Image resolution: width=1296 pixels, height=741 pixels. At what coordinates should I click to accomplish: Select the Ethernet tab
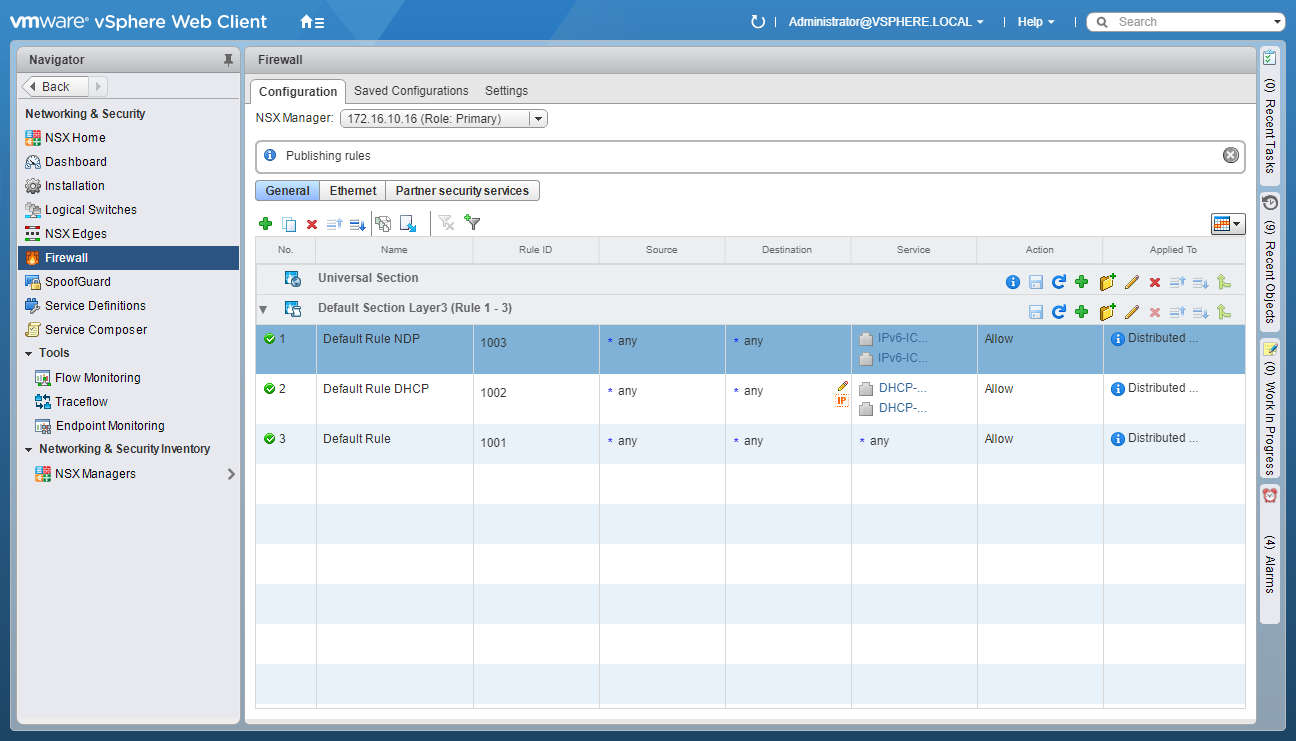353,191
